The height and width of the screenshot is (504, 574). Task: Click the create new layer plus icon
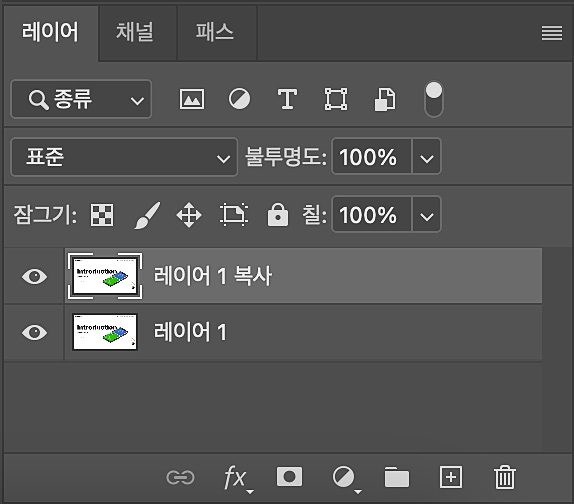(x=451, y=477)
